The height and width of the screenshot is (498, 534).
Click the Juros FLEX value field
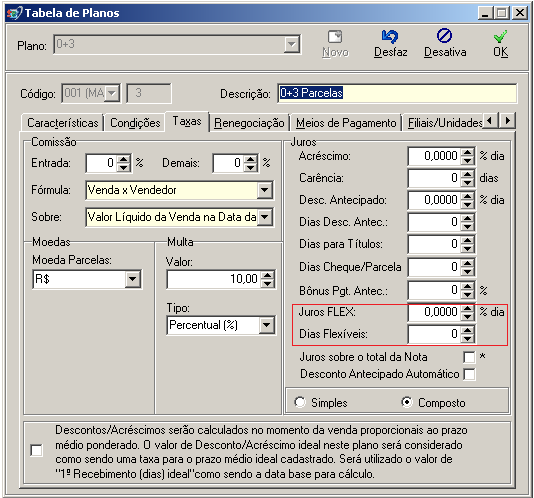(x=435, y=312)
